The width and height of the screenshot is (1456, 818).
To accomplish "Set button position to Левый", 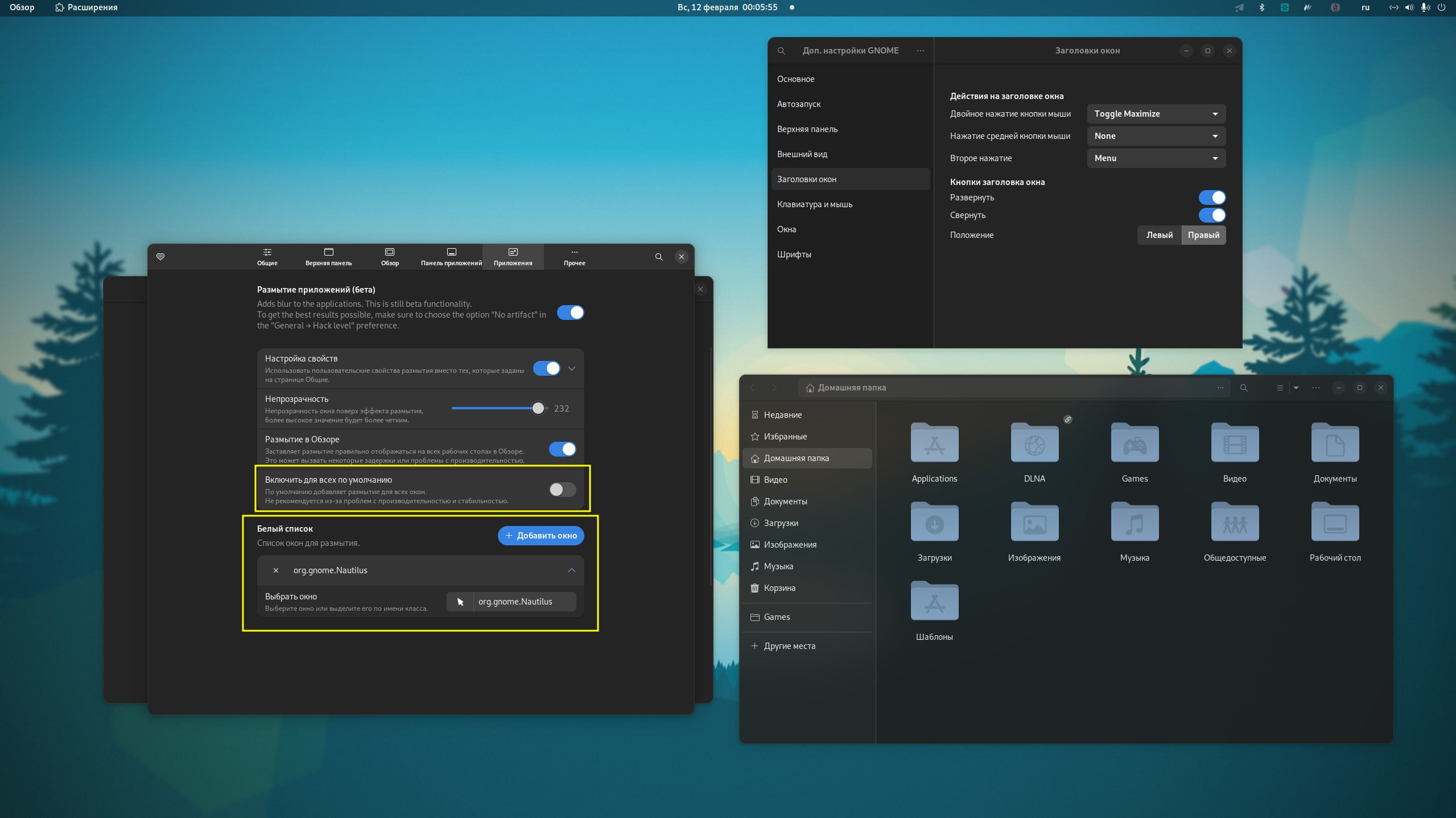I will [1159, 235].
